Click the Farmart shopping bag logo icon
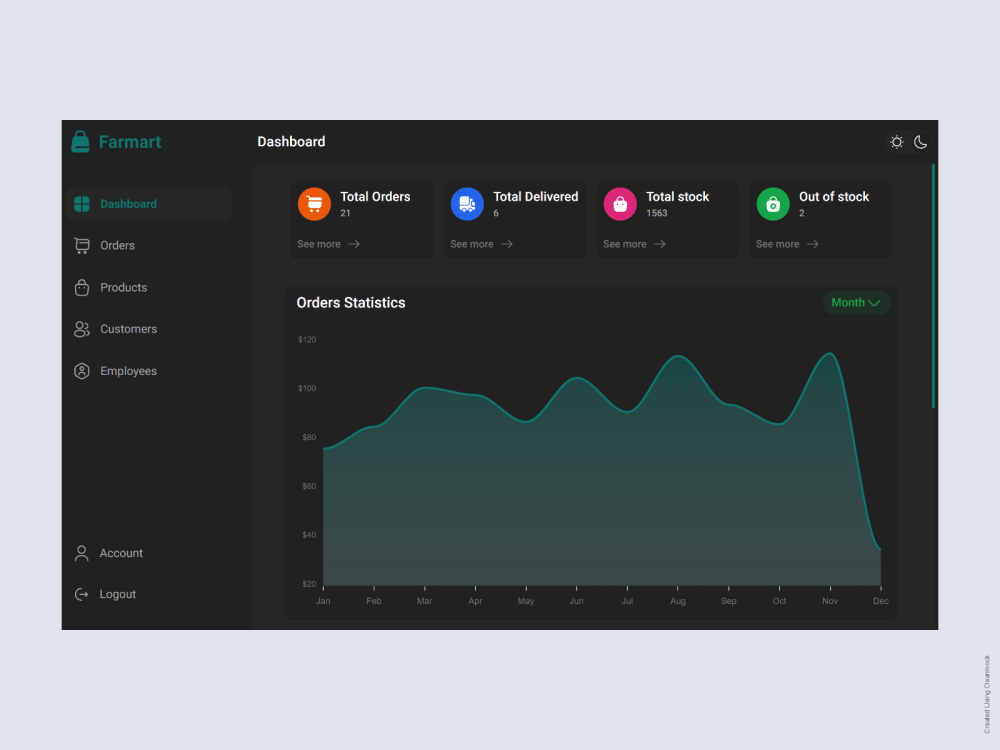The image size is (1000, 750). (80, 142)
